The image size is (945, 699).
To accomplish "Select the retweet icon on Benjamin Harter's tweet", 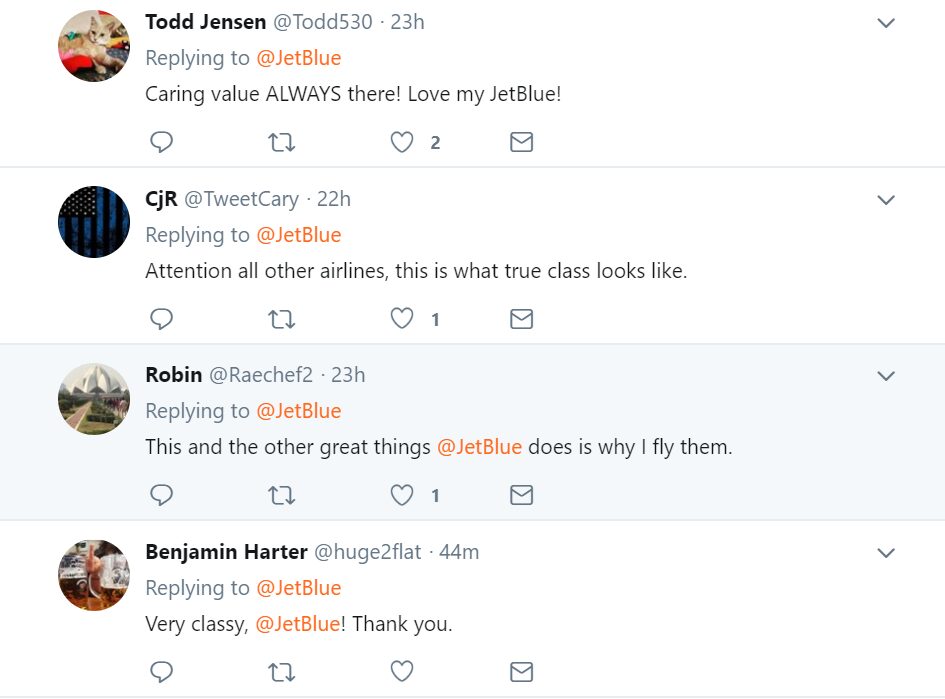I will point(281,671).
